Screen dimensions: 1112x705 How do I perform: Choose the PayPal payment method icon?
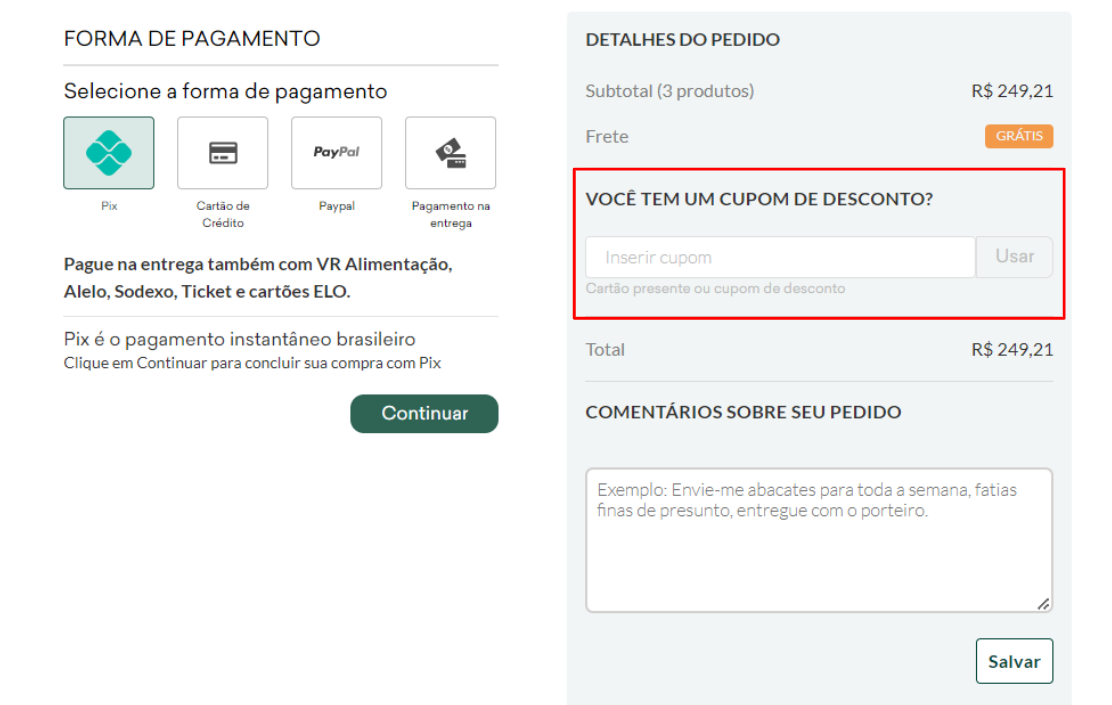tap(336, 152)
